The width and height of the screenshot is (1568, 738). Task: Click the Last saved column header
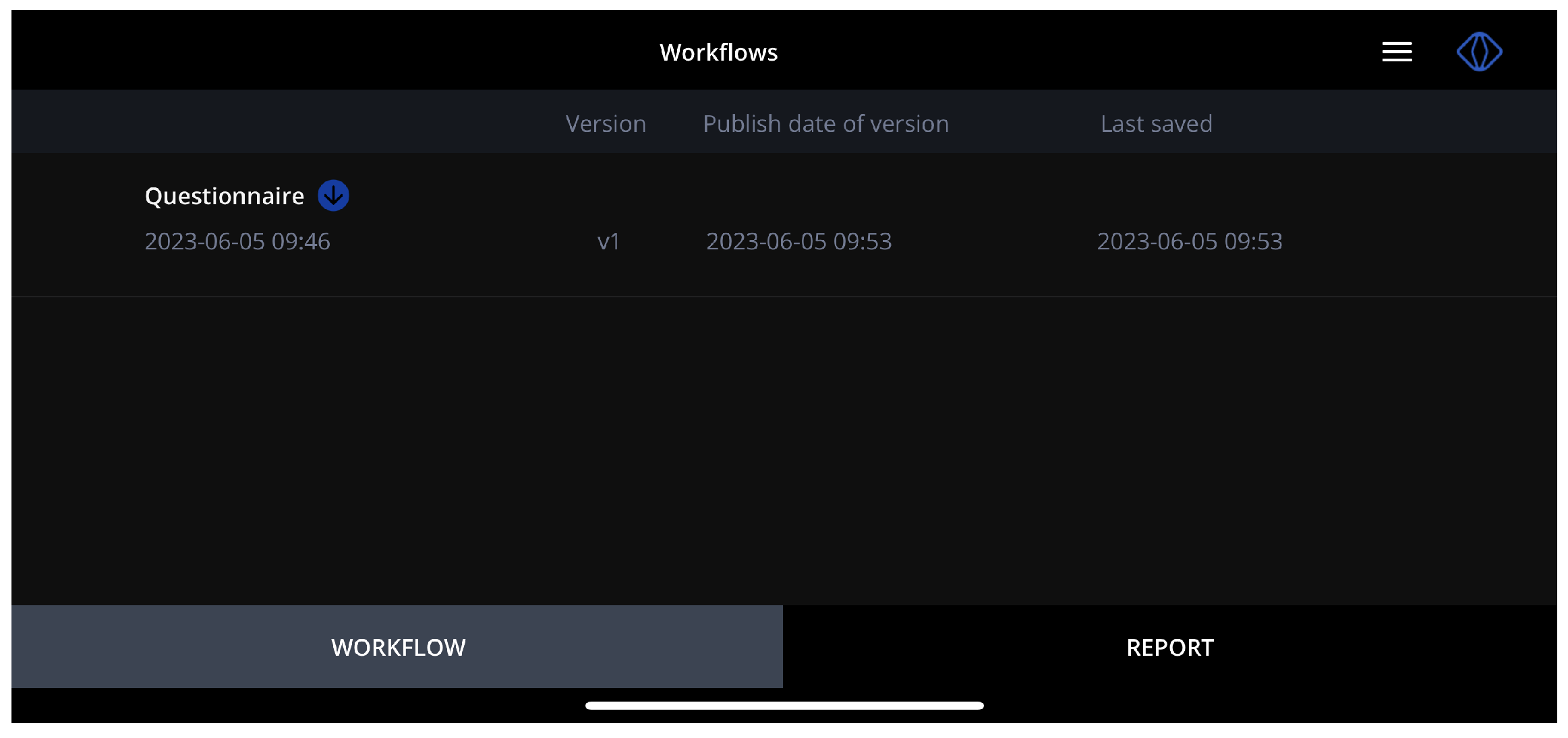1156,124
